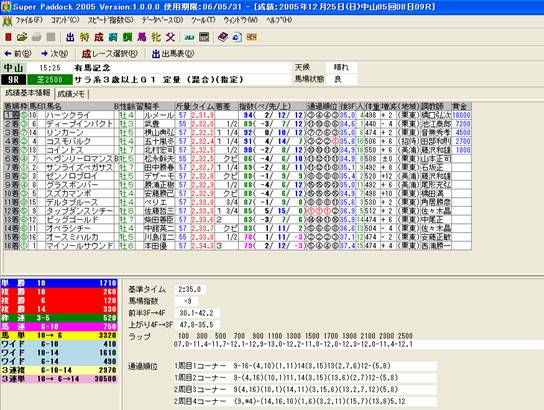544x410 pixels.
Task: Click the 基準タイム value 2:35.0
Action: point(189,289)
